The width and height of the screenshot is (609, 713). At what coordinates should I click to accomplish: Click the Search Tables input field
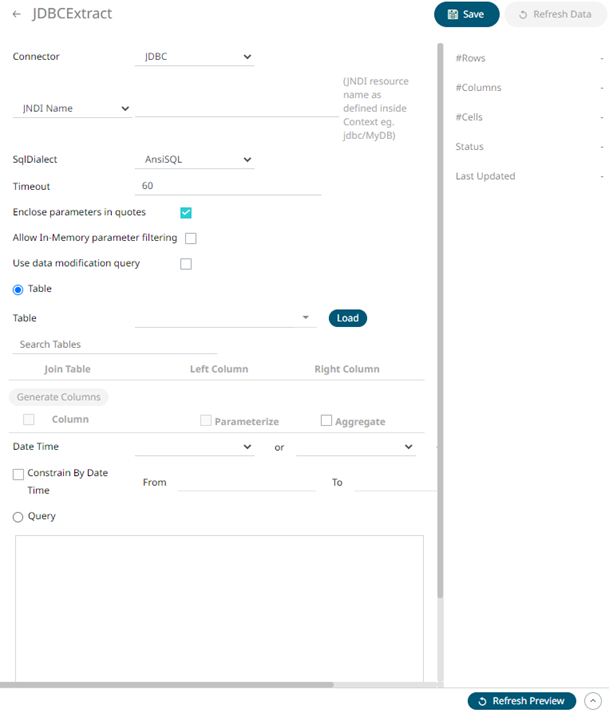[100, 344]
